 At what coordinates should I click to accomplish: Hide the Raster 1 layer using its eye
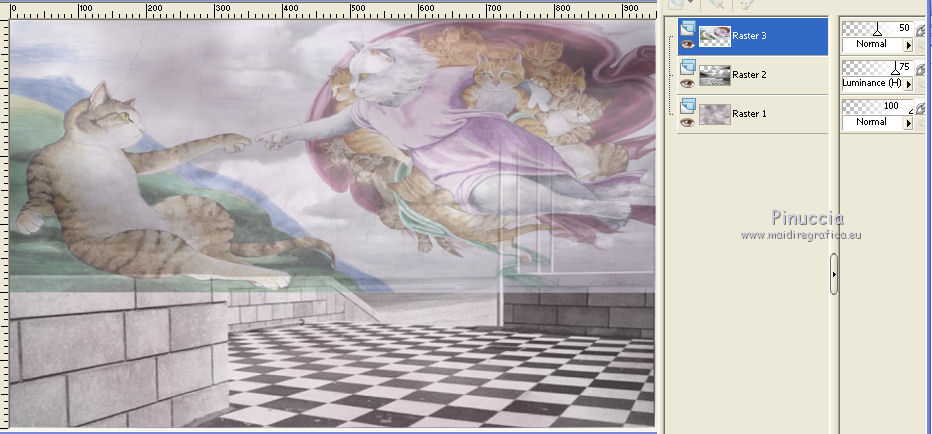pyautogui.click(x=688, y=122)
